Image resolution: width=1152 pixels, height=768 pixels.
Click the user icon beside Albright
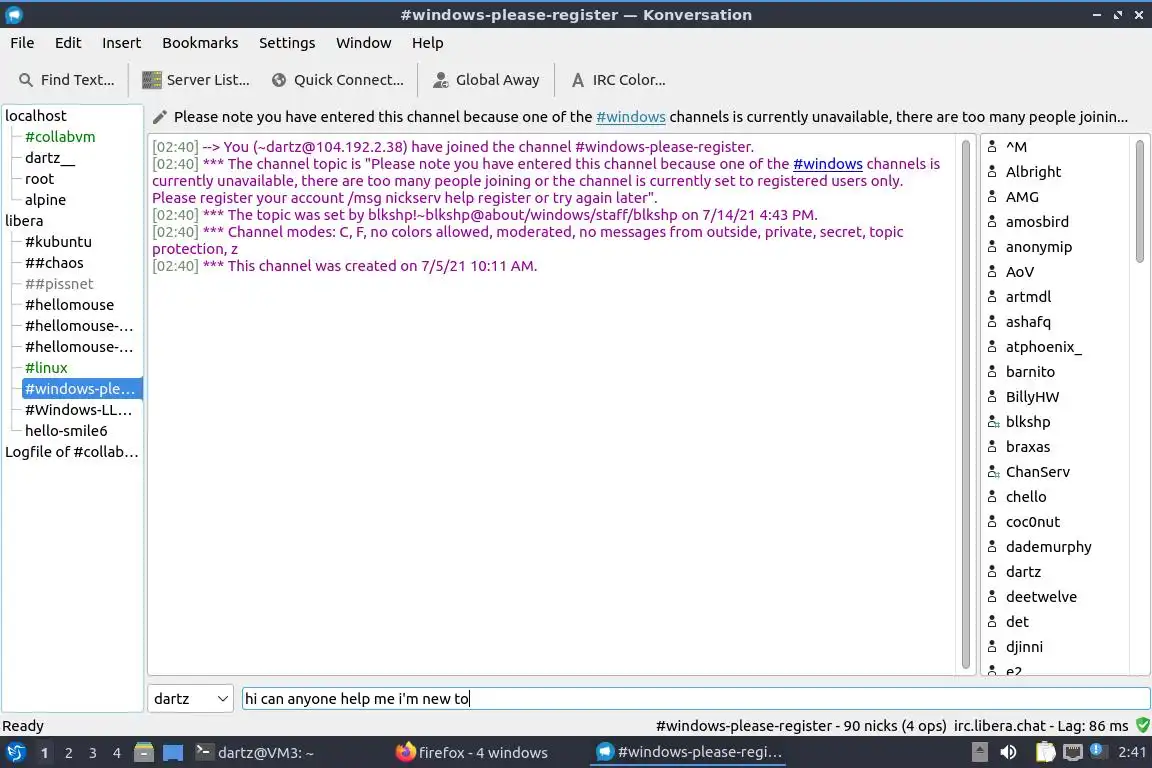click(x=993, y=172)
